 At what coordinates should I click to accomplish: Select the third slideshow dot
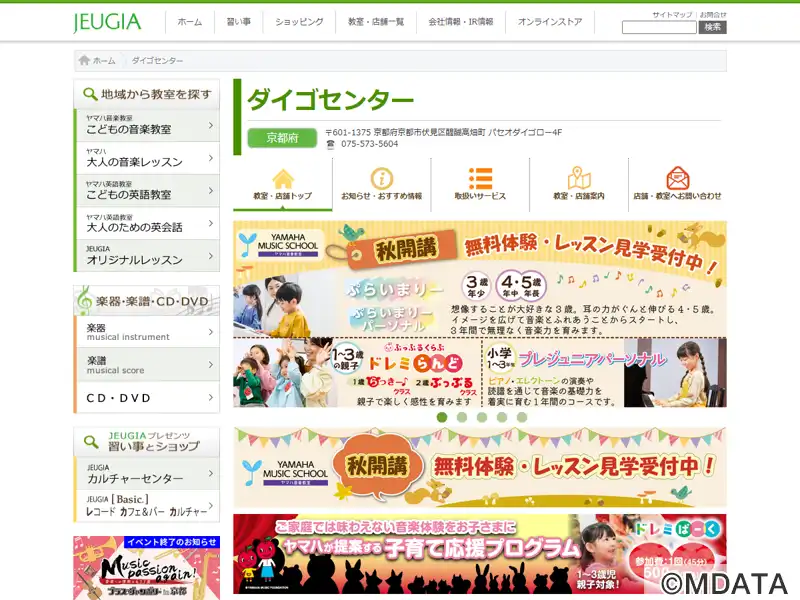click(x=482, y=417)
